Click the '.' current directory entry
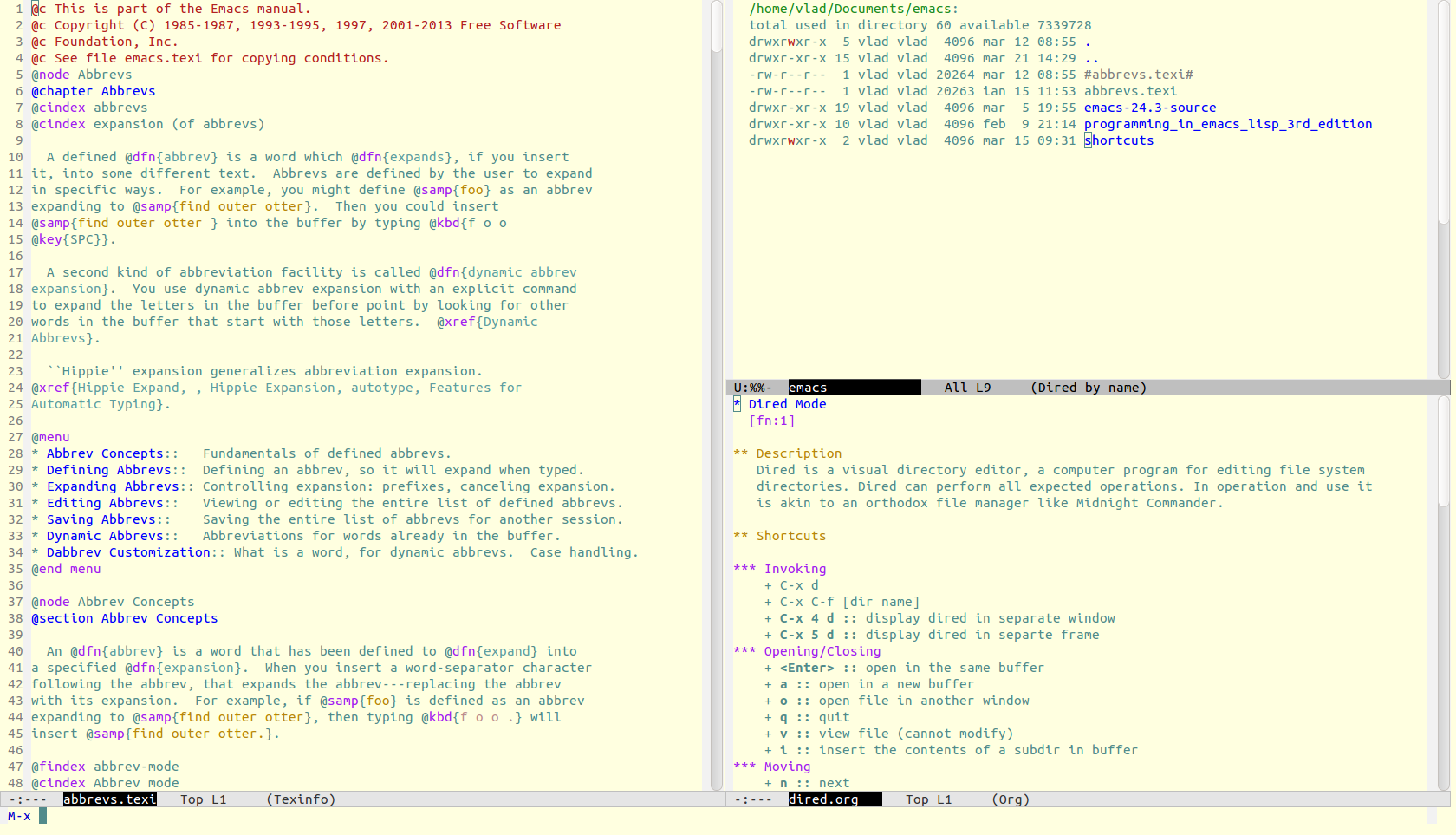The width and height of the screenshot is (1456, 835). 1088,42
